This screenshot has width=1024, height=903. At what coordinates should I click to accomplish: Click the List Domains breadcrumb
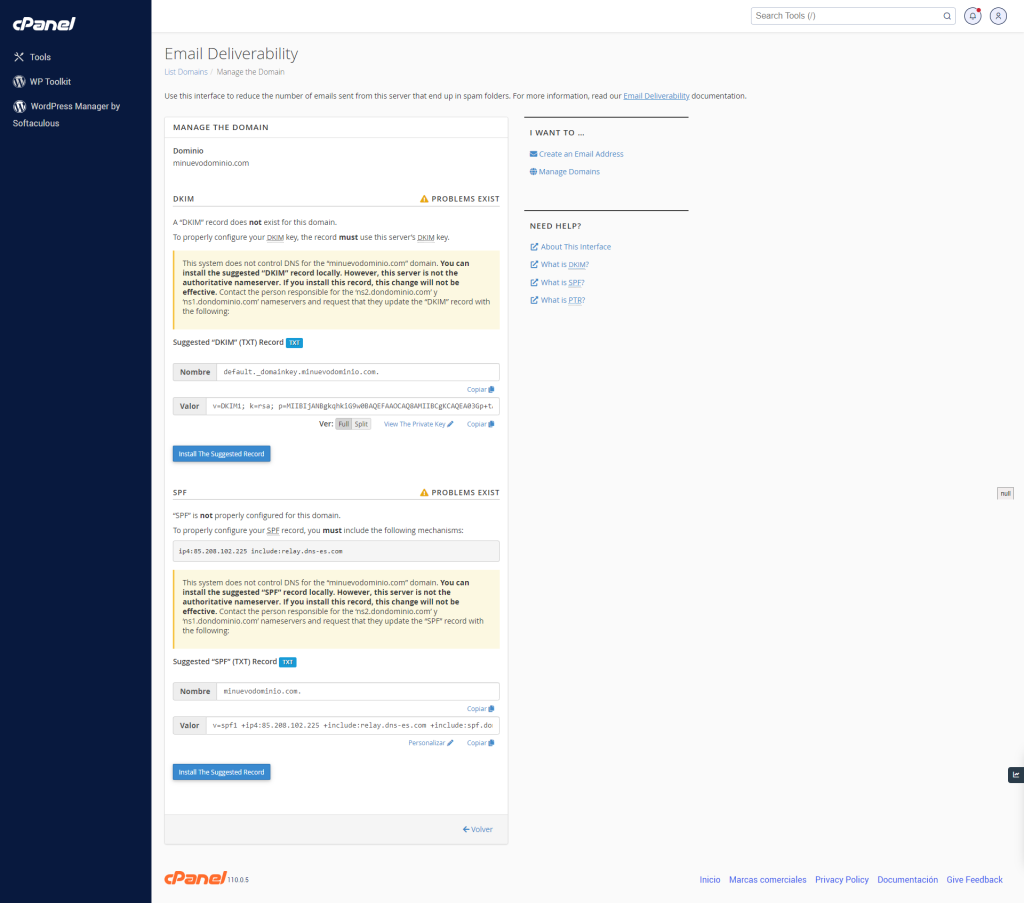point(186,72)
